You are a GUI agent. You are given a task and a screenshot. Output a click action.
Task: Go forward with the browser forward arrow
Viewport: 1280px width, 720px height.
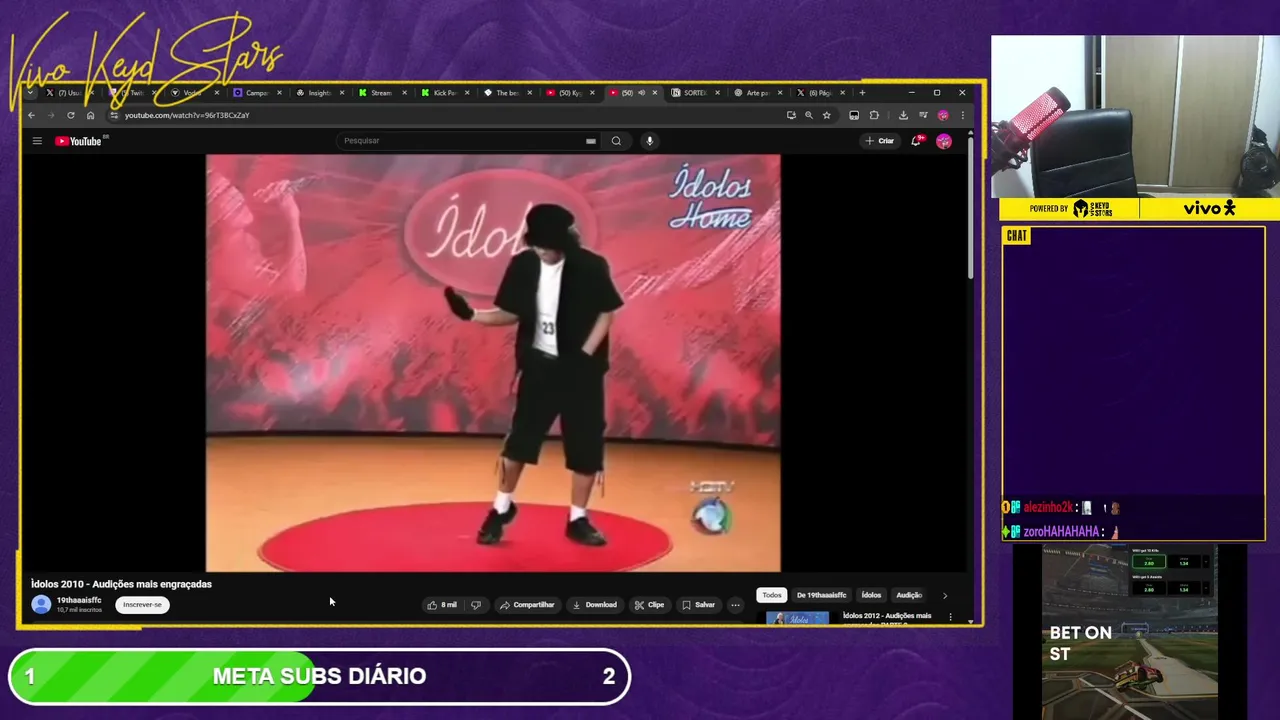pos(50,115)
